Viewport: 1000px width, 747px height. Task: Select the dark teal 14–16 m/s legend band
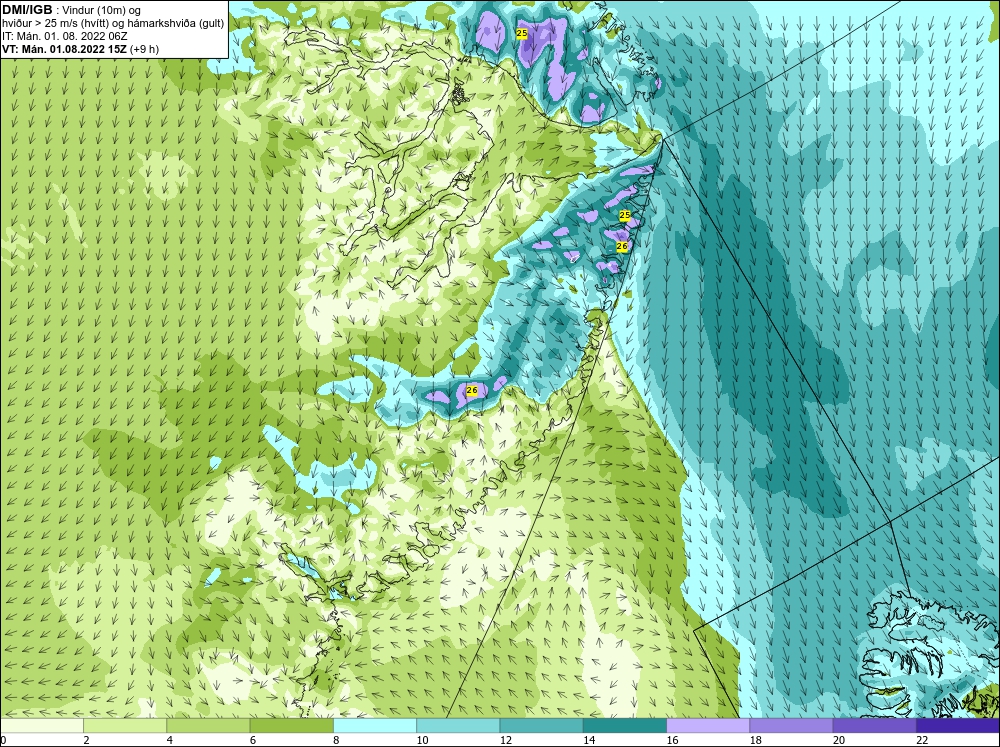pos(625,726)
